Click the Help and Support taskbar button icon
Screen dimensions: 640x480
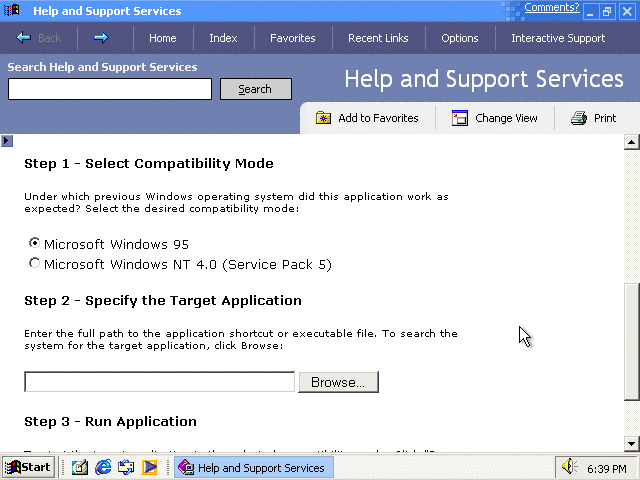point(186,467)
